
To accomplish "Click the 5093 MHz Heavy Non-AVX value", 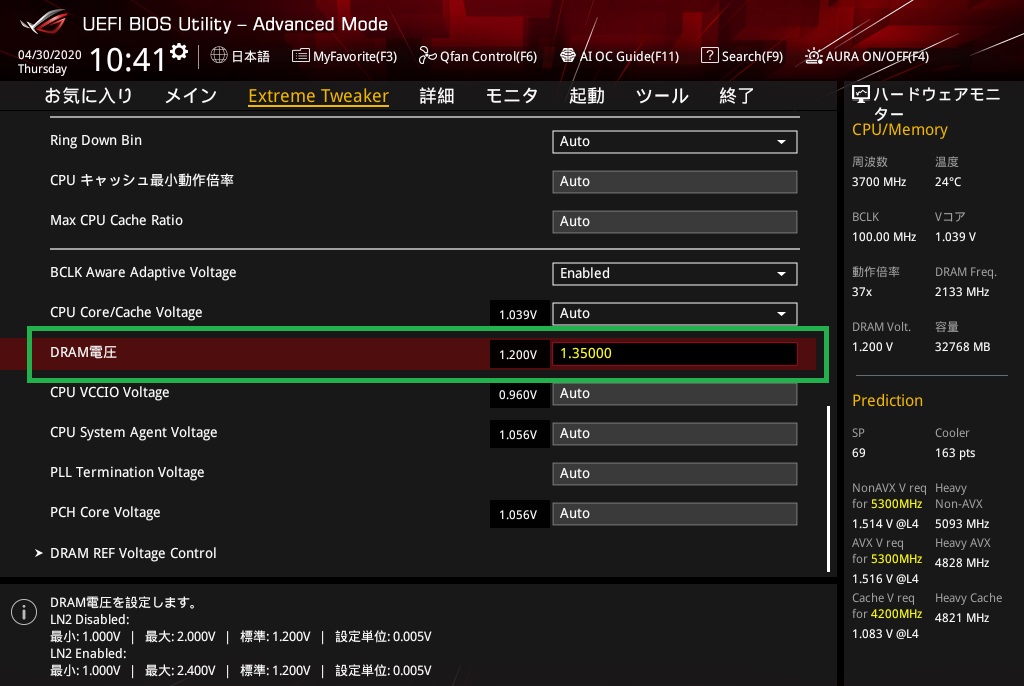I will click(962, 524).
